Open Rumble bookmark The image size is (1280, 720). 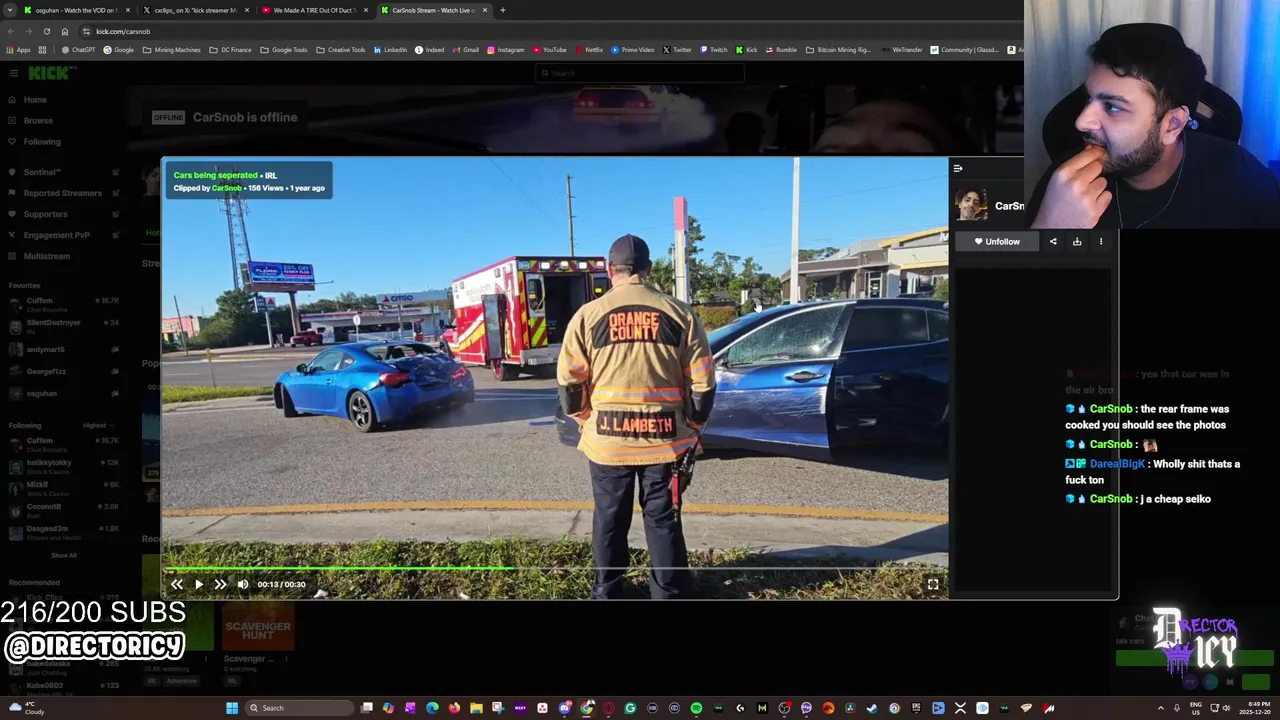click(x=780, y=50)
